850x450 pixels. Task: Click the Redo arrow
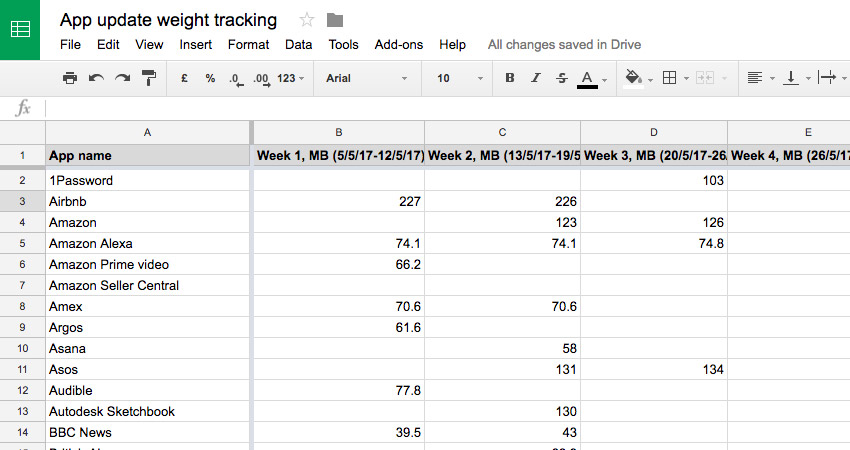123,78
